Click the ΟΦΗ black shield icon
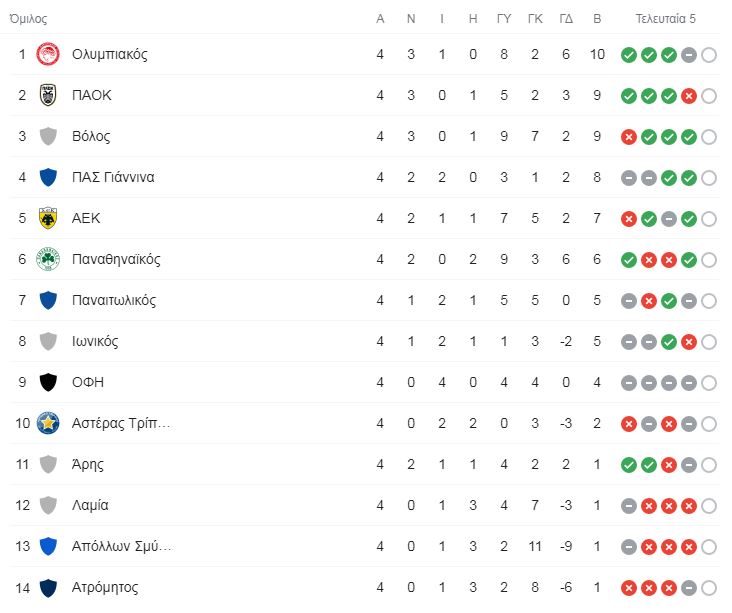Screen dimensions: 732x613 48,382
